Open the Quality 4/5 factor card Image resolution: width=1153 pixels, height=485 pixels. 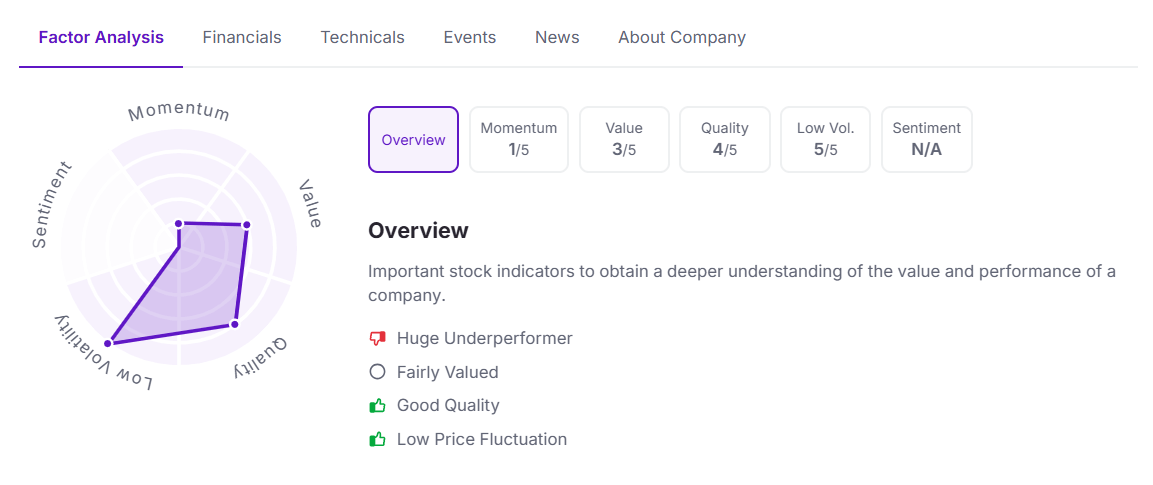tap(725, 140)
